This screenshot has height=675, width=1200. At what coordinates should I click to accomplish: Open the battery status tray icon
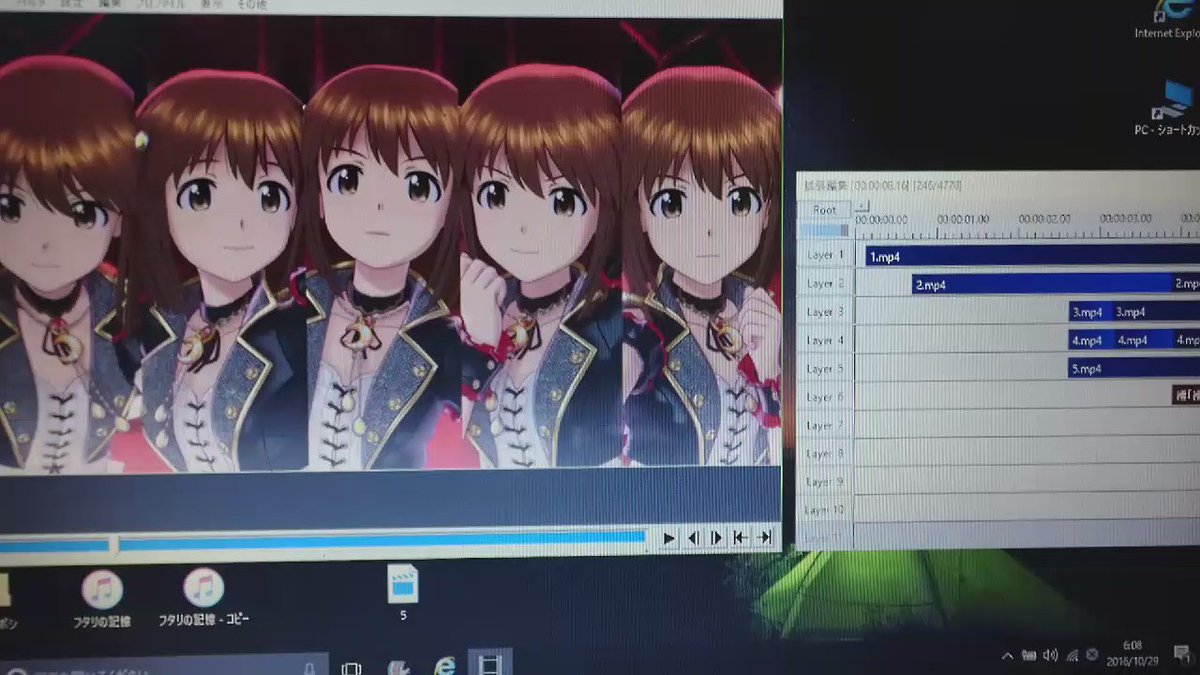click(x=1029, y=655)
